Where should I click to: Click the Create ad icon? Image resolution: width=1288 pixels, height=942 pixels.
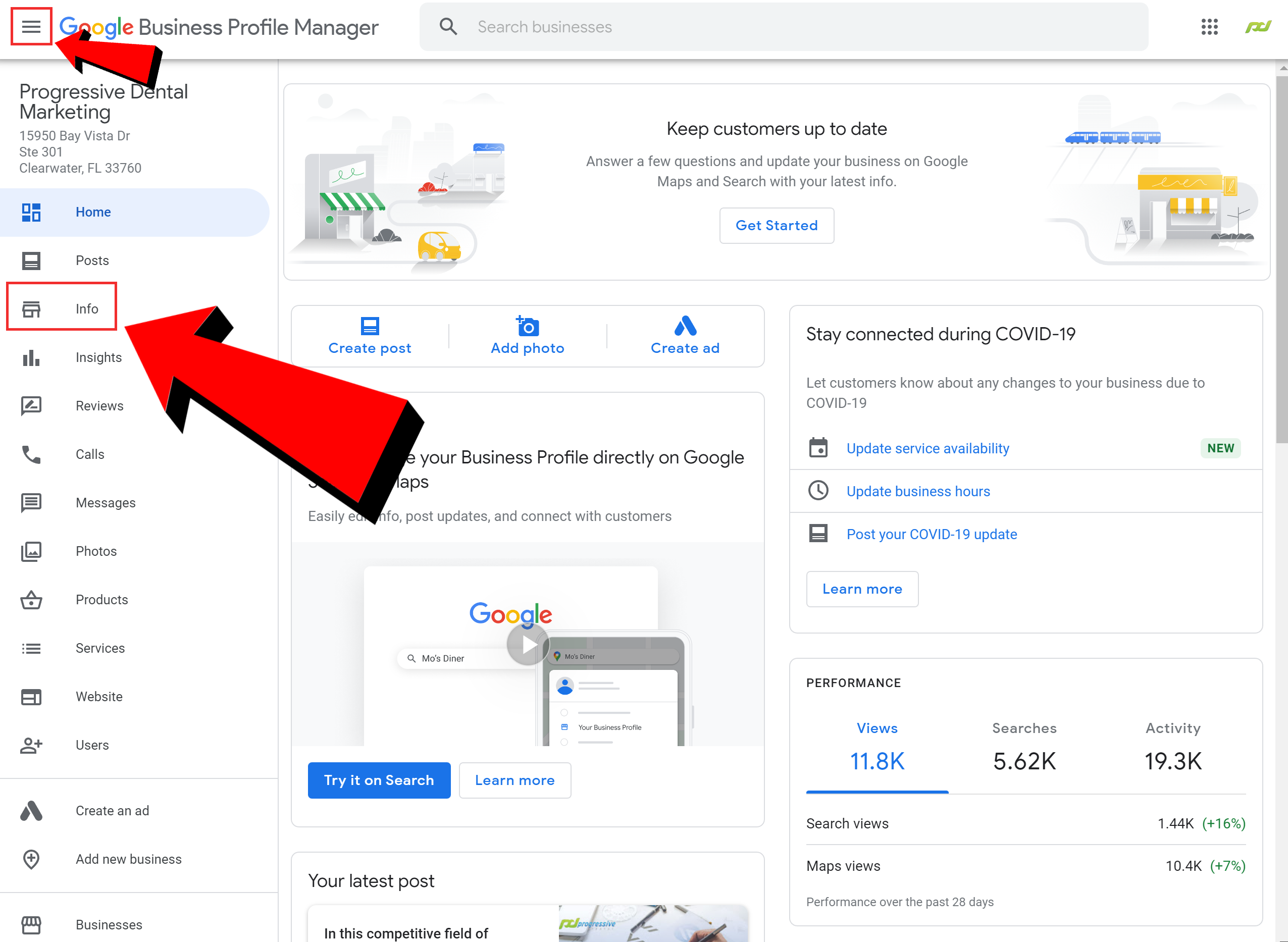pyautogui.click(x=685, y=326)
